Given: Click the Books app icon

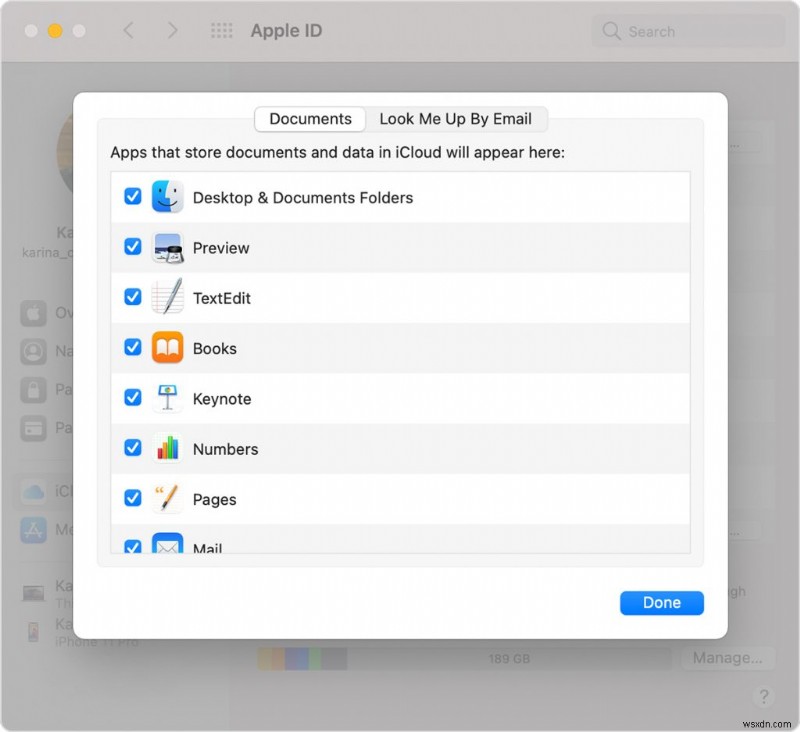Looking at the screenshot, I should 166,348.
